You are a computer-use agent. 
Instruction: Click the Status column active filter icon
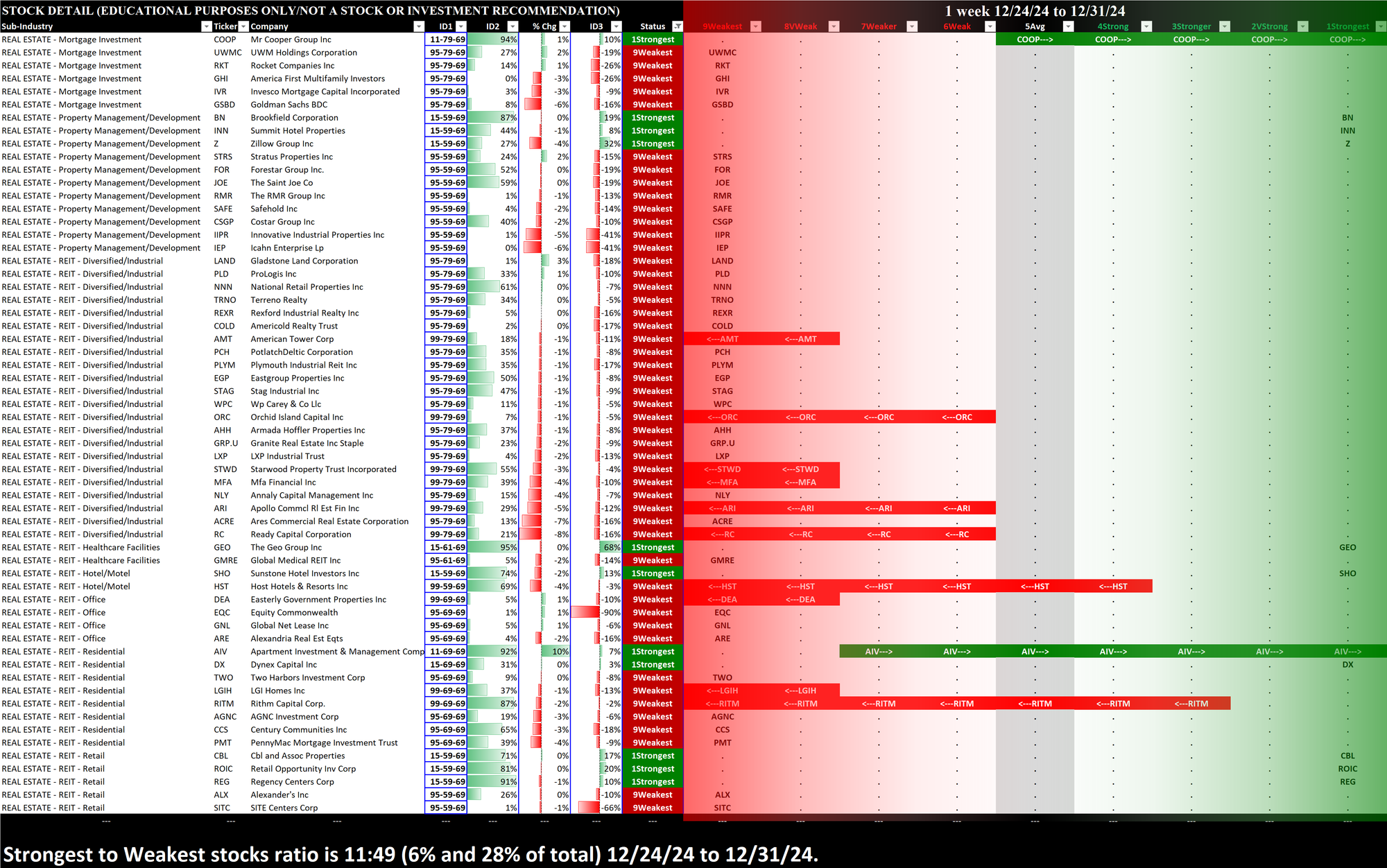pyautogui.click(x=678, y=26)
